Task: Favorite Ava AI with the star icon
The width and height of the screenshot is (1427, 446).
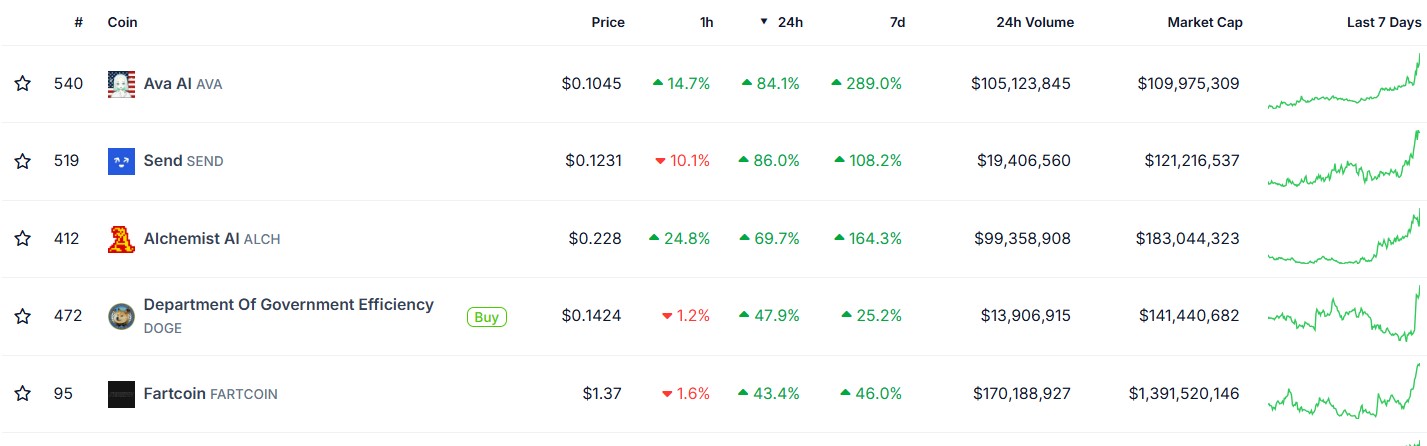Action: (x=23, y=84)
